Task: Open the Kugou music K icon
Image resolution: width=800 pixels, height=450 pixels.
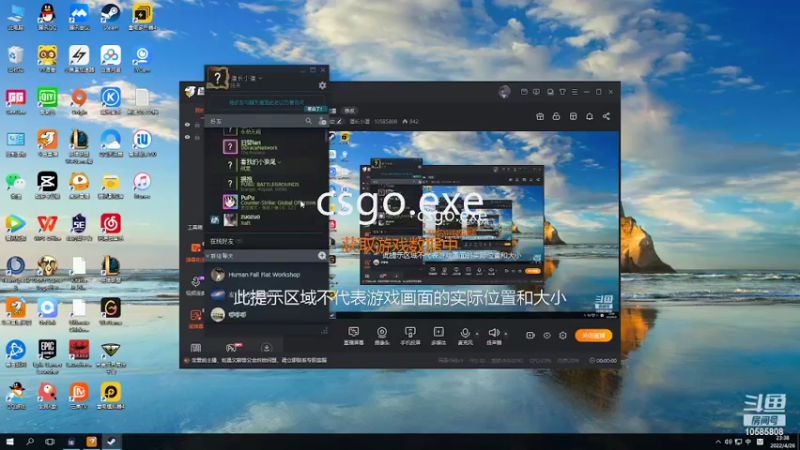Action: pyautogui.click(x=110, y=99)
